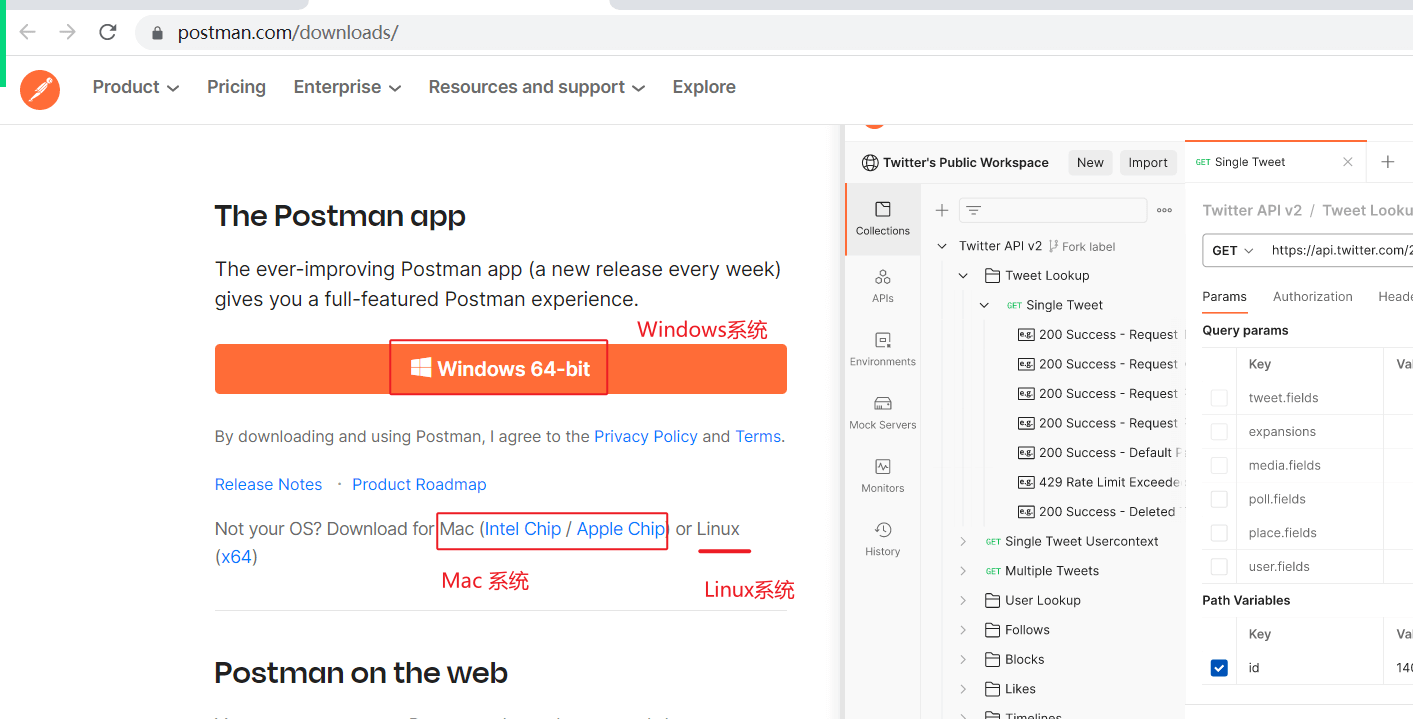Click the Linux x64 download link
Screen dimensions: 1413x719
coord(236,557)
